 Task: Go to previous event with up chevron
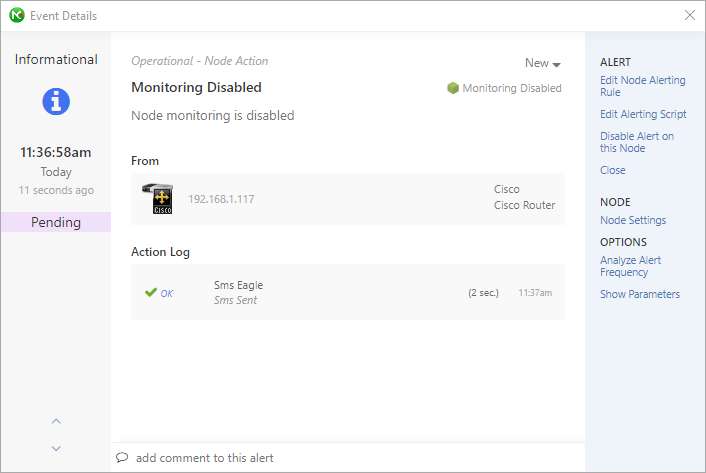[56, 421]
